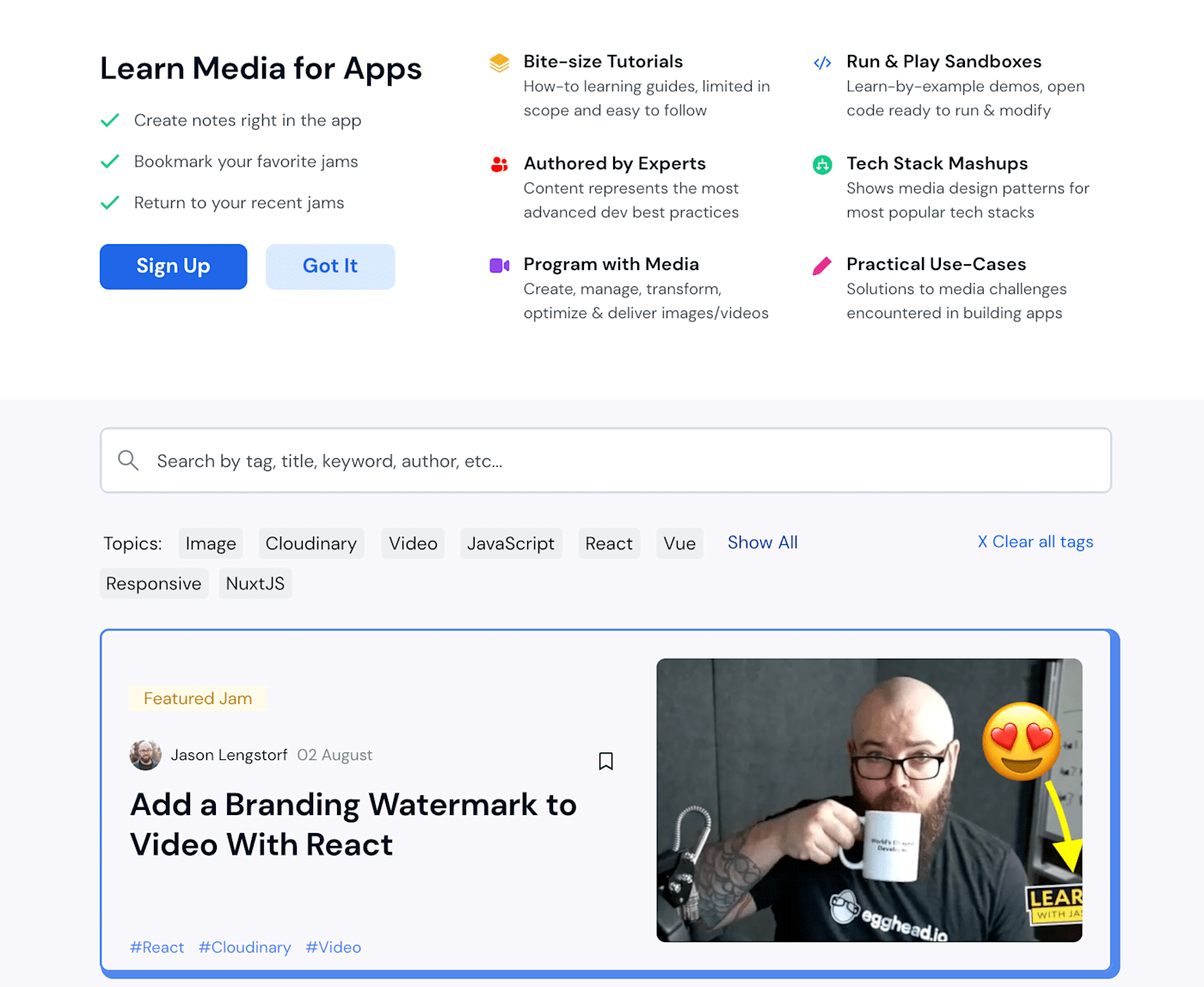Click the Featured Jam badge
Viewport: 1204px width, 987px height.
(198, 698)
